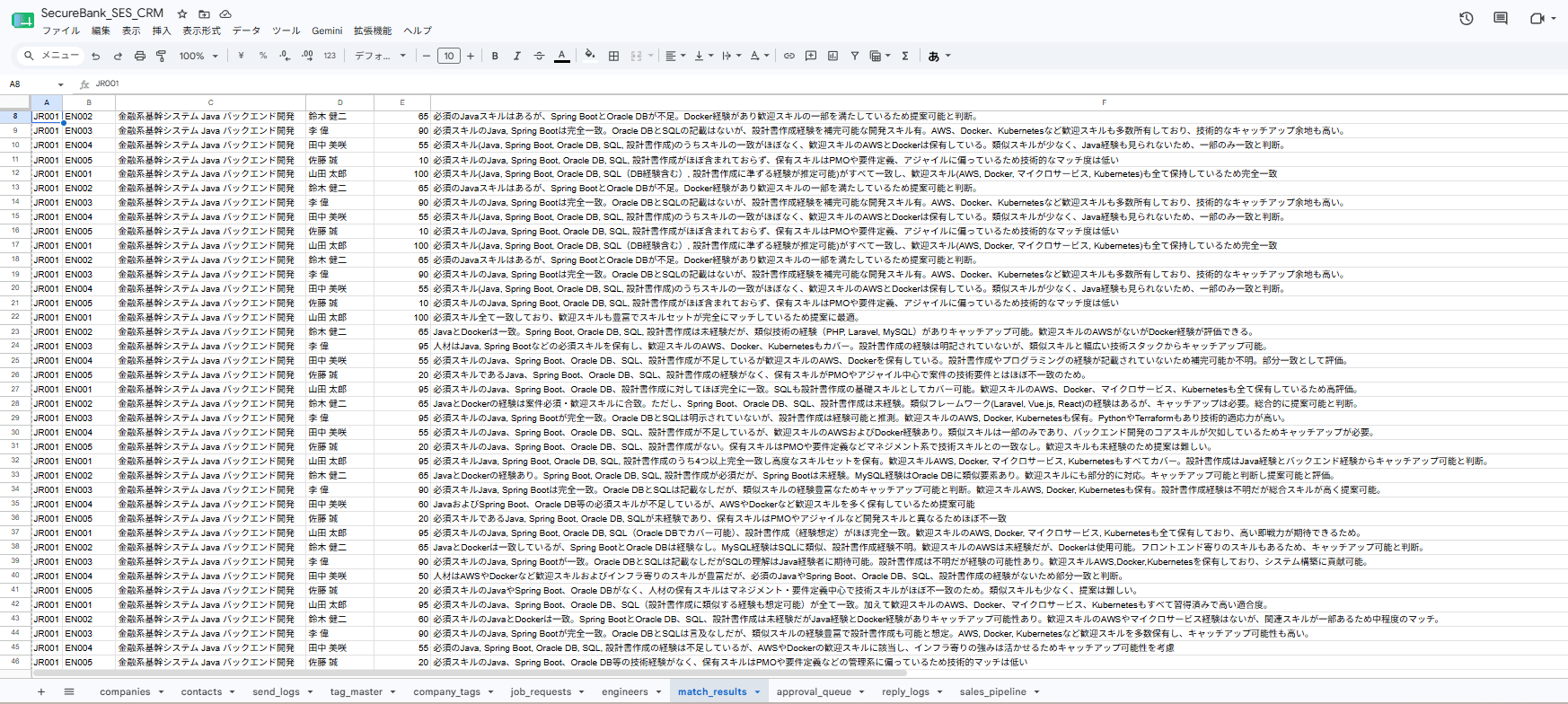The image size is (1568, 704).
Task: Toggle italic formatting
Action: [516, 56]
